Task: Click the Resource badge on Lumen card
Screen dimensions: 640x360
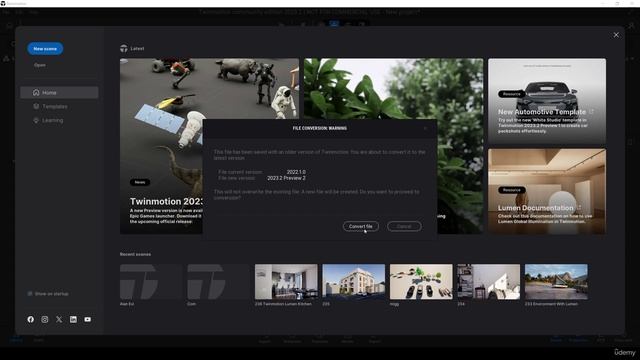Action: 511,190
